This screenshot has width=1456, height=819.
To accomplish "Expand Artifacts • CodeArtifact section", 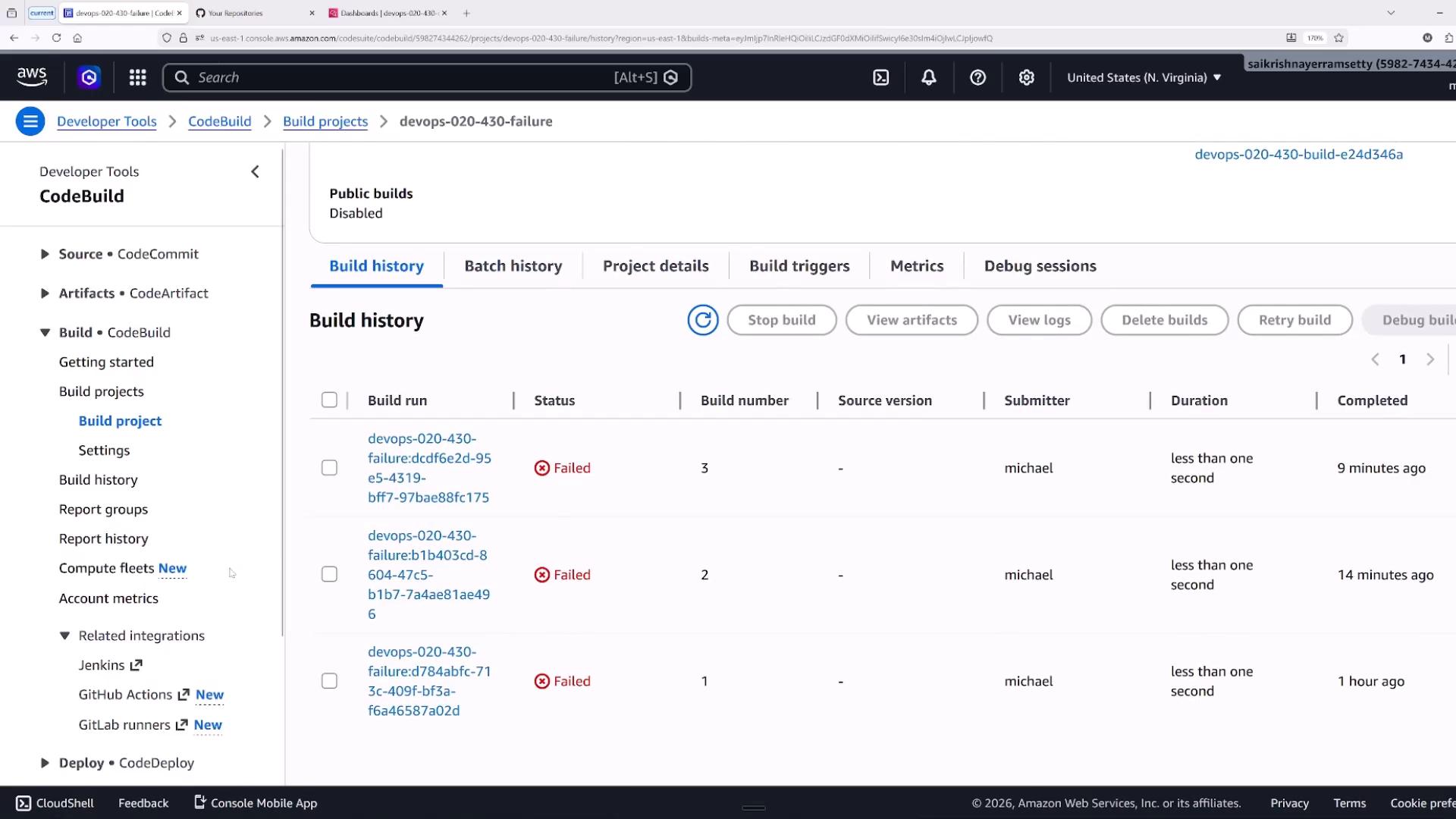I will pos(45,293).
